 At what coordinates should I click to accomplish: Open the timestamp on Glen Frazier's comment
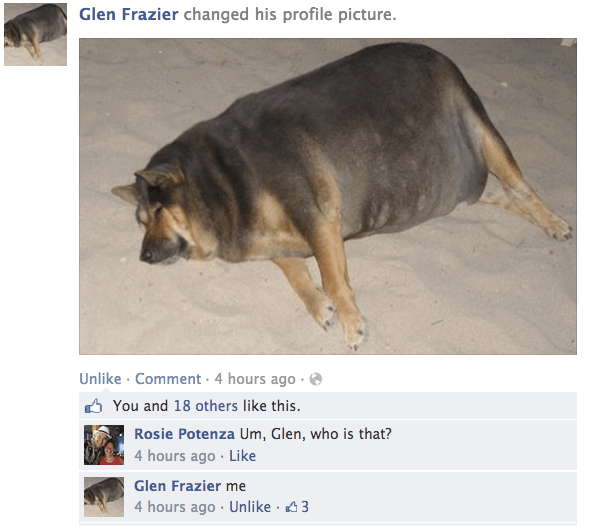174,507
